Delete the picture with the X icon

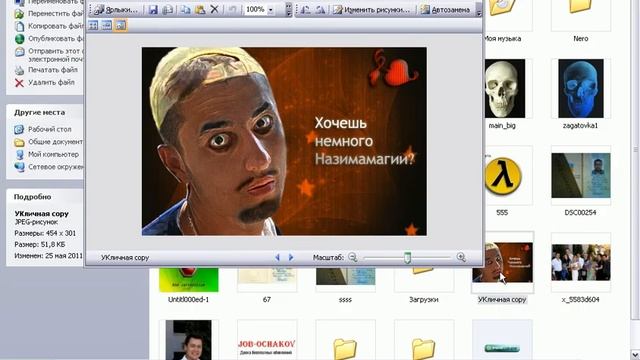click(214, 9)
